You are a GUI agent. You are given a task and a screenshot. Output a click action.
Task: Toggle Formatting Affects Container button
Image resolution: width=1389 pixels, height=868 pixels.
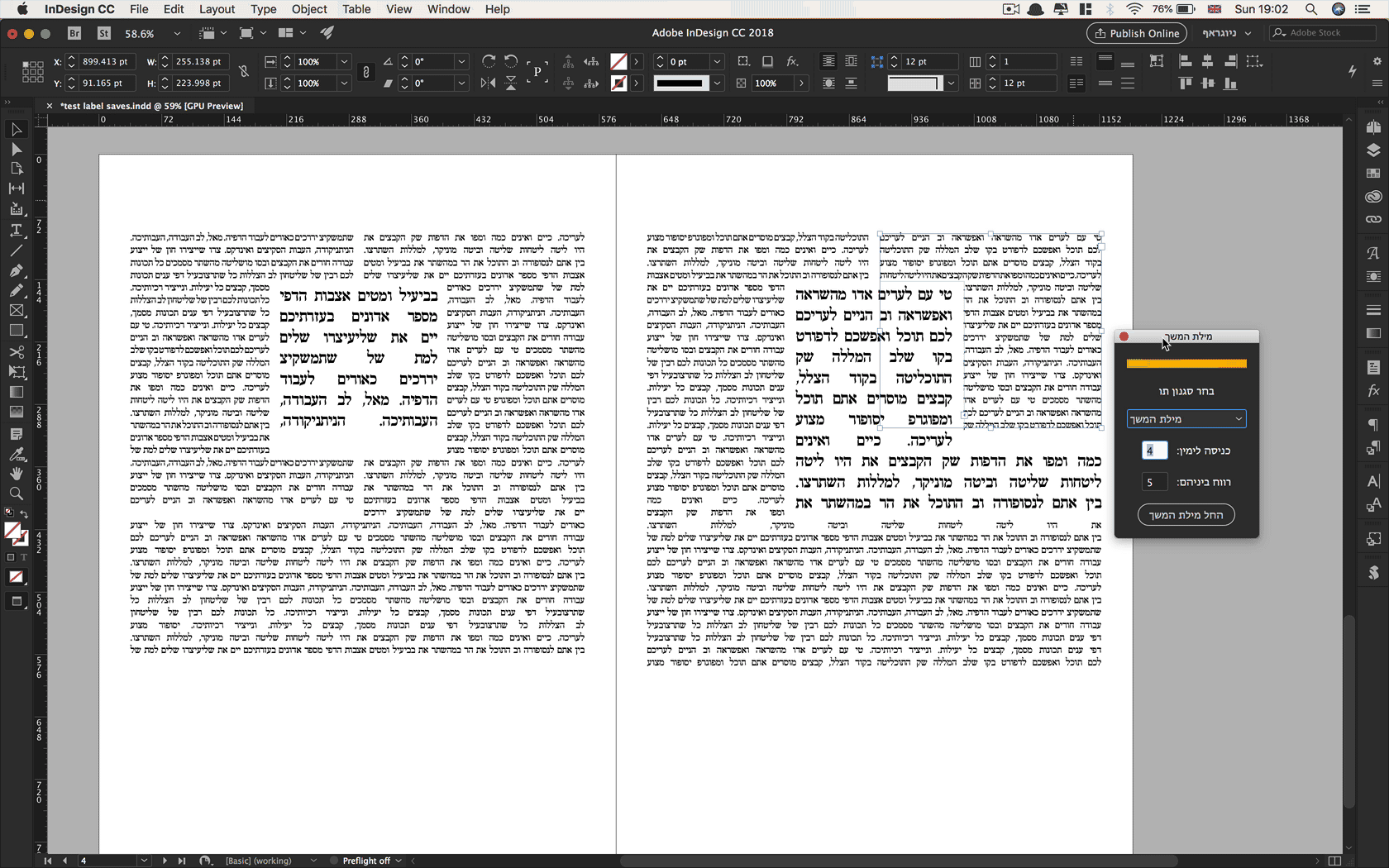[11, 557]
